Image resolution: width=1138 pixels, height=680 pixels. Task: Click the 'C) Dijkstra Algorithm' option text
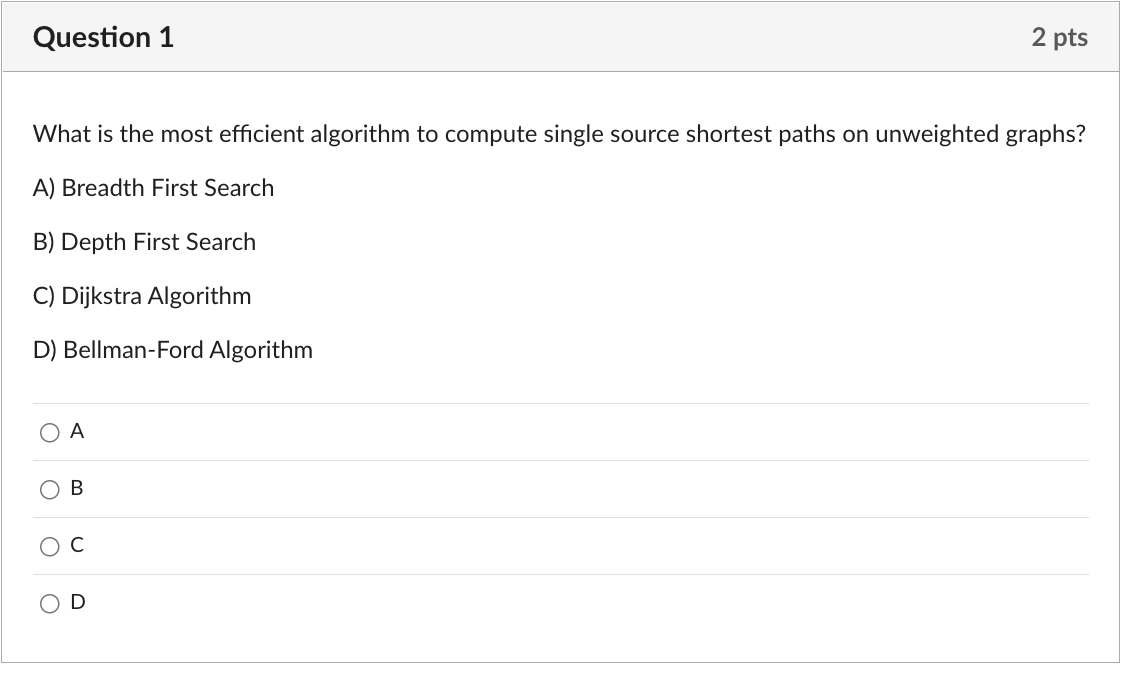(142, 296)
